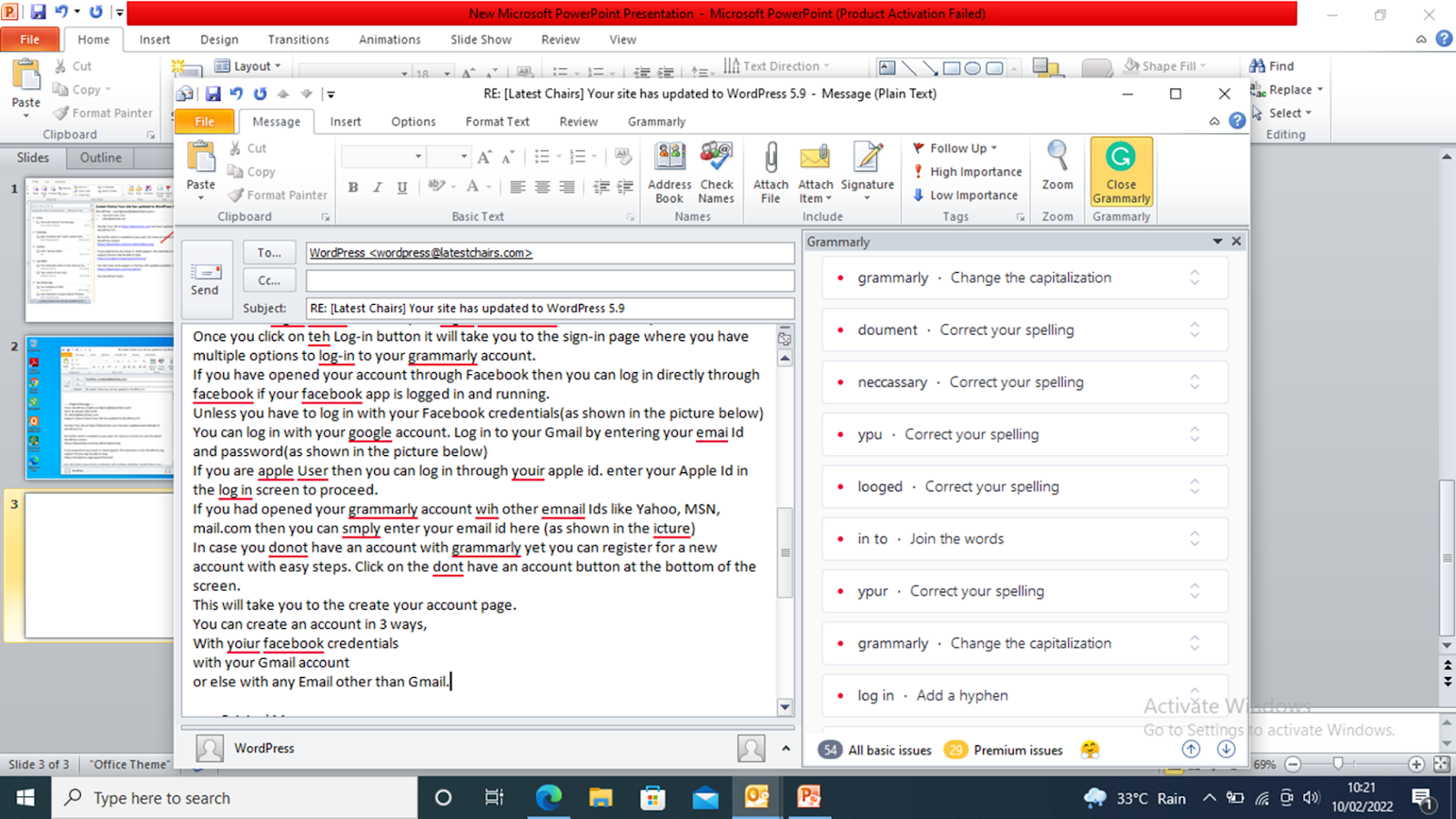Open the File tab of the message window
Viewport: 1456px width, 819px height.
[x=205, y=122]
